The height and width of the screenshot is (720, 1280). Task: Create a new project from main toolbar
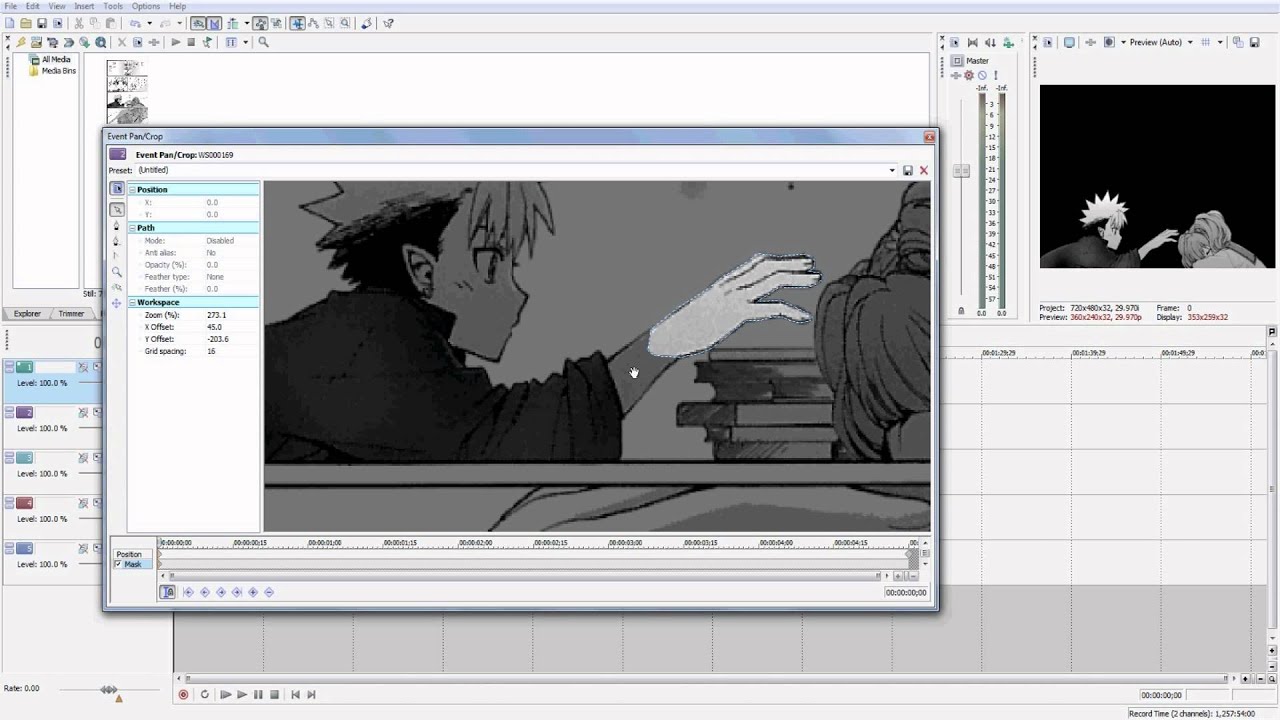point(9,23)
